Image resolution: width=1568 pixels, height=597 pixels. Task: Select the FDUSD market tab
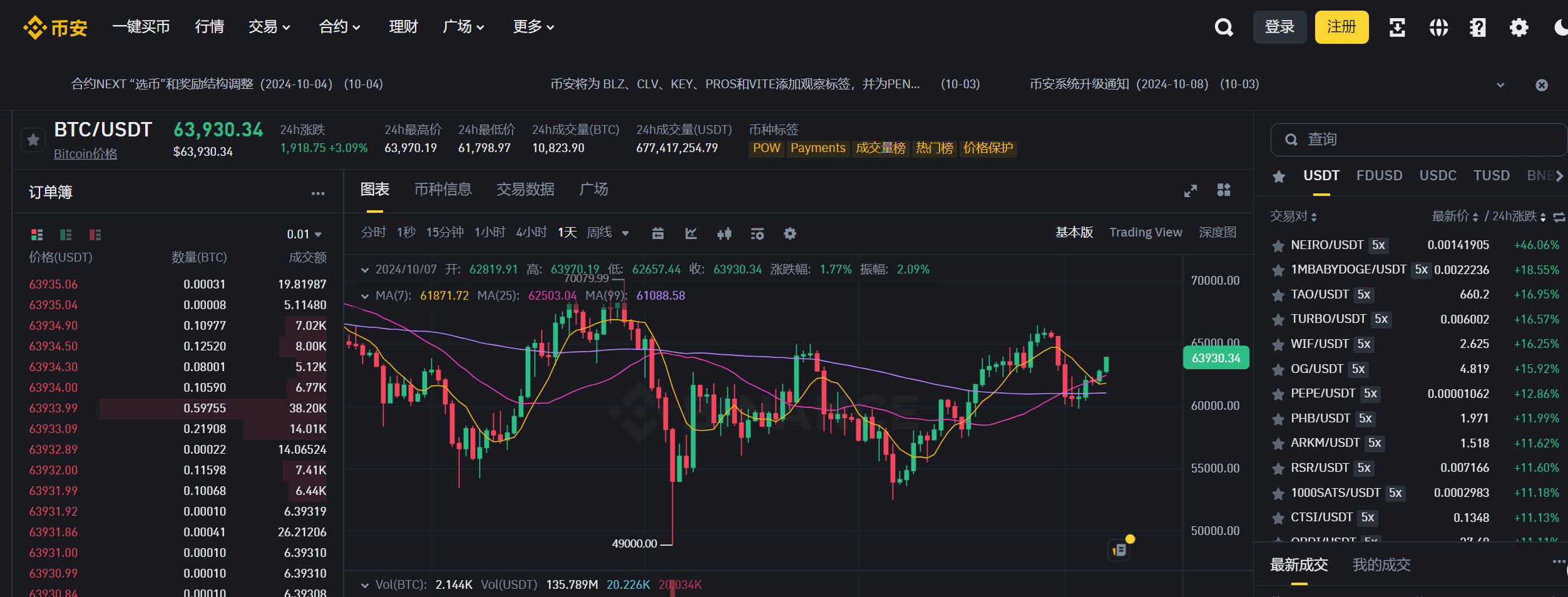coord(1380,176)
